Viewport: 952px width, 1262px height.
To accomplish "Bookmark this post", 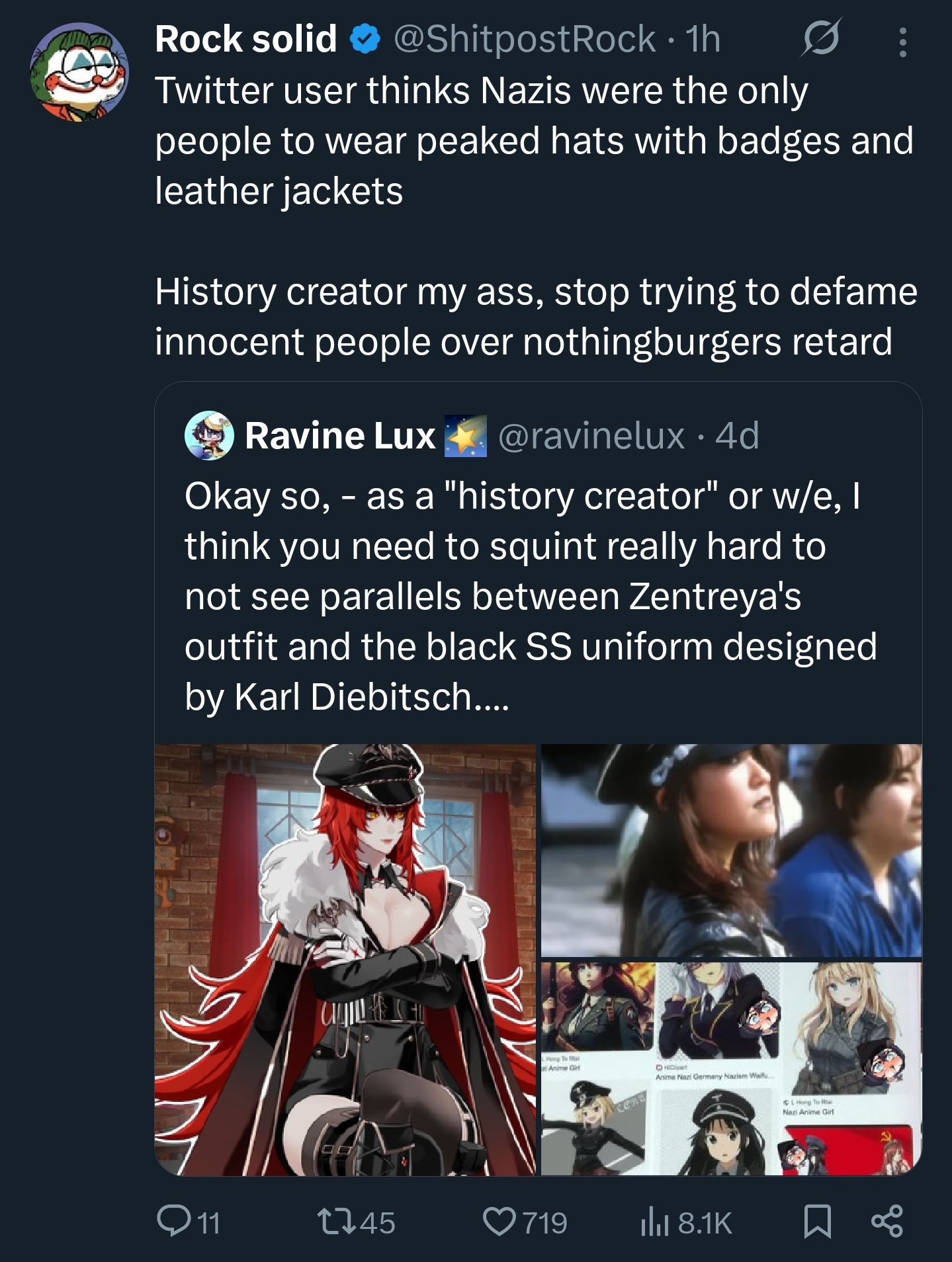I will pyautogui.click(x=817, y=1222).
